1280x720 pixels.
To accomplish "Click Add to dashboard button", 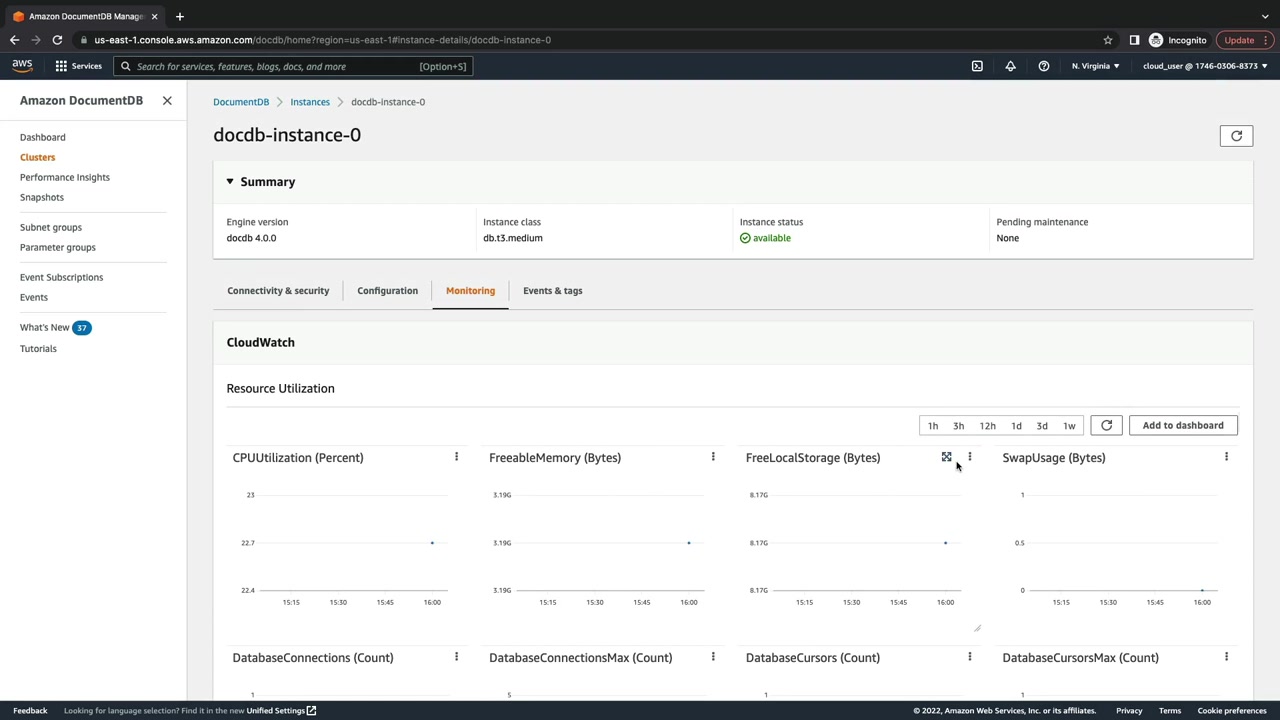I will (1183, 425).
